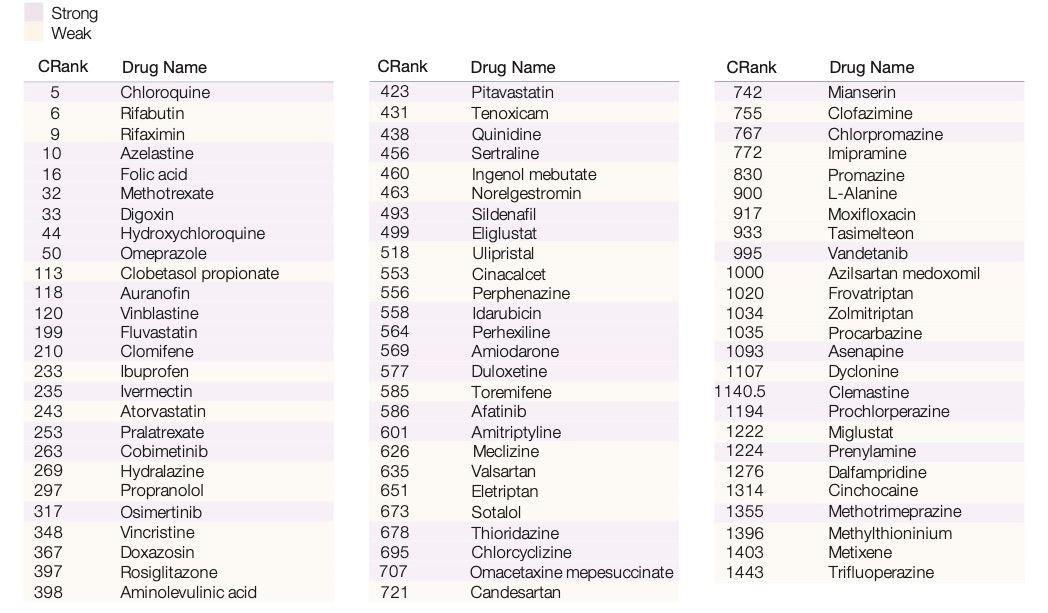Click the middle table Drug Name header

(512, 67)
